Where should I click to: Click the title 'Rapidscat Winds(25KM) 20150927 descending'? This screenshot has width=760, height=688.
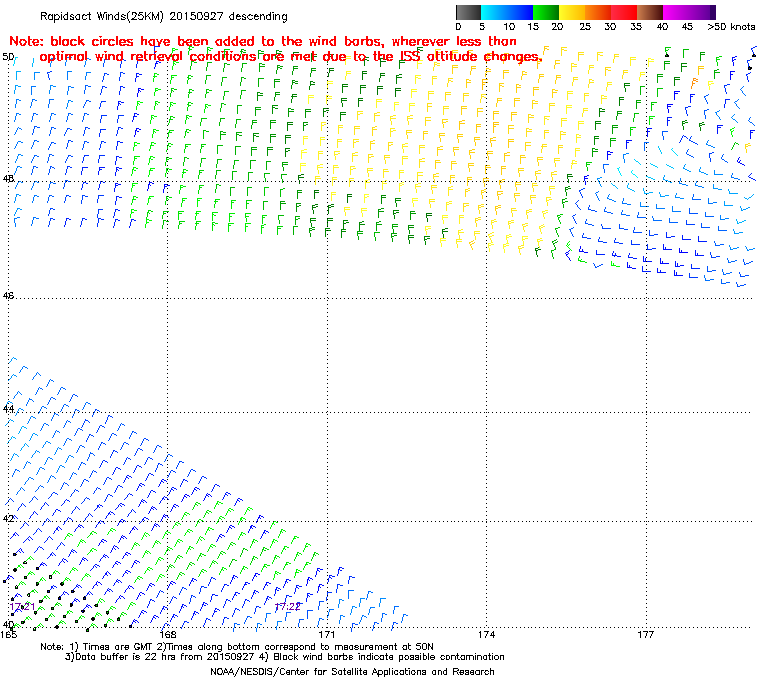tap(164, 16)
